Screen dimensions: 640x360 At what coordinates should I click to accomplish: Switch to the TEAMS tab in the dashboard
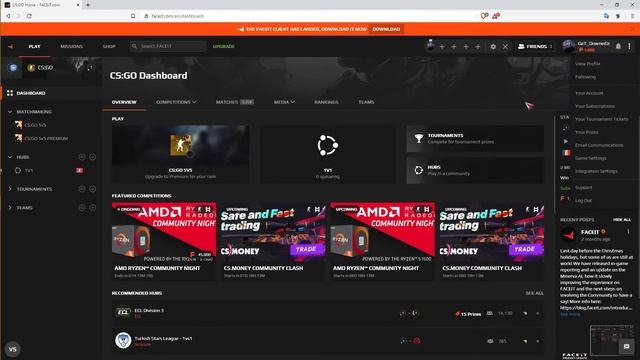(x=366, y=102)
